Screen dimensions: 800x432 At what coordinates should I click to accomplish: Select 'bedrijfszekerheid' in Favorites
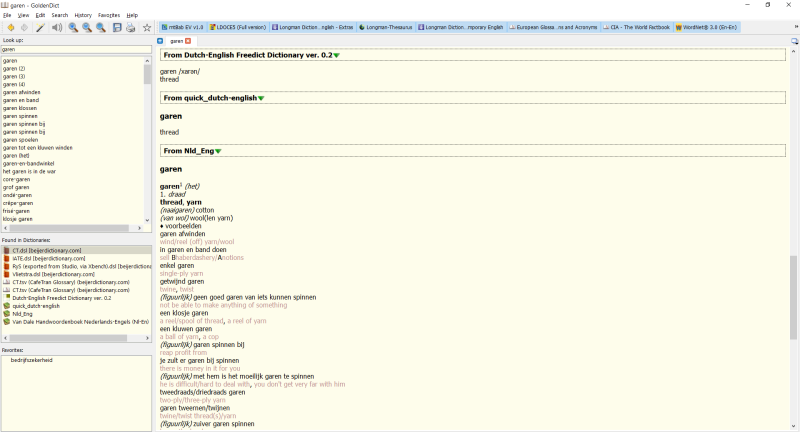coord(32,360)
